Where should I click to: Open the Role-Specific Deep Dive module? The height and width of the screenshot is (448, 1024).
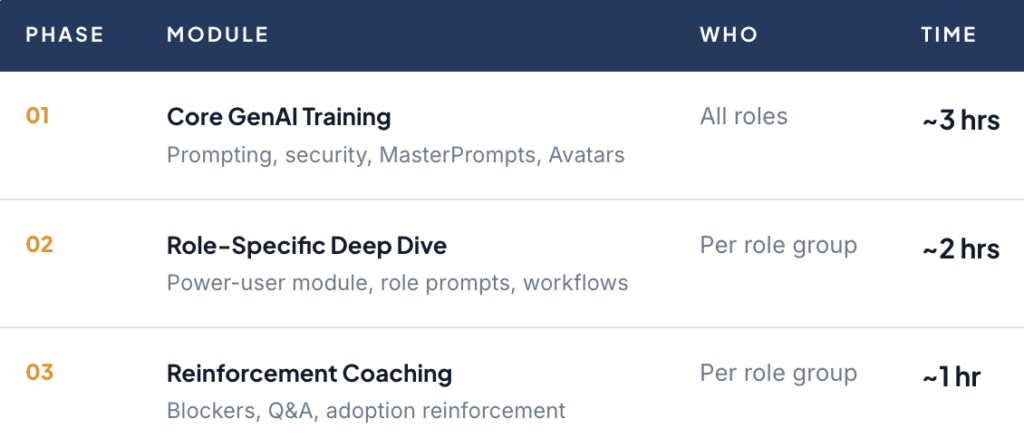[x=306, y=245]
